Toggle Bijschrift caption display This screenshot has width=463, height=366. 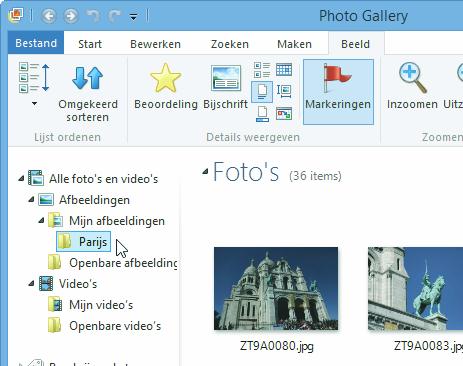pos(225,87)
